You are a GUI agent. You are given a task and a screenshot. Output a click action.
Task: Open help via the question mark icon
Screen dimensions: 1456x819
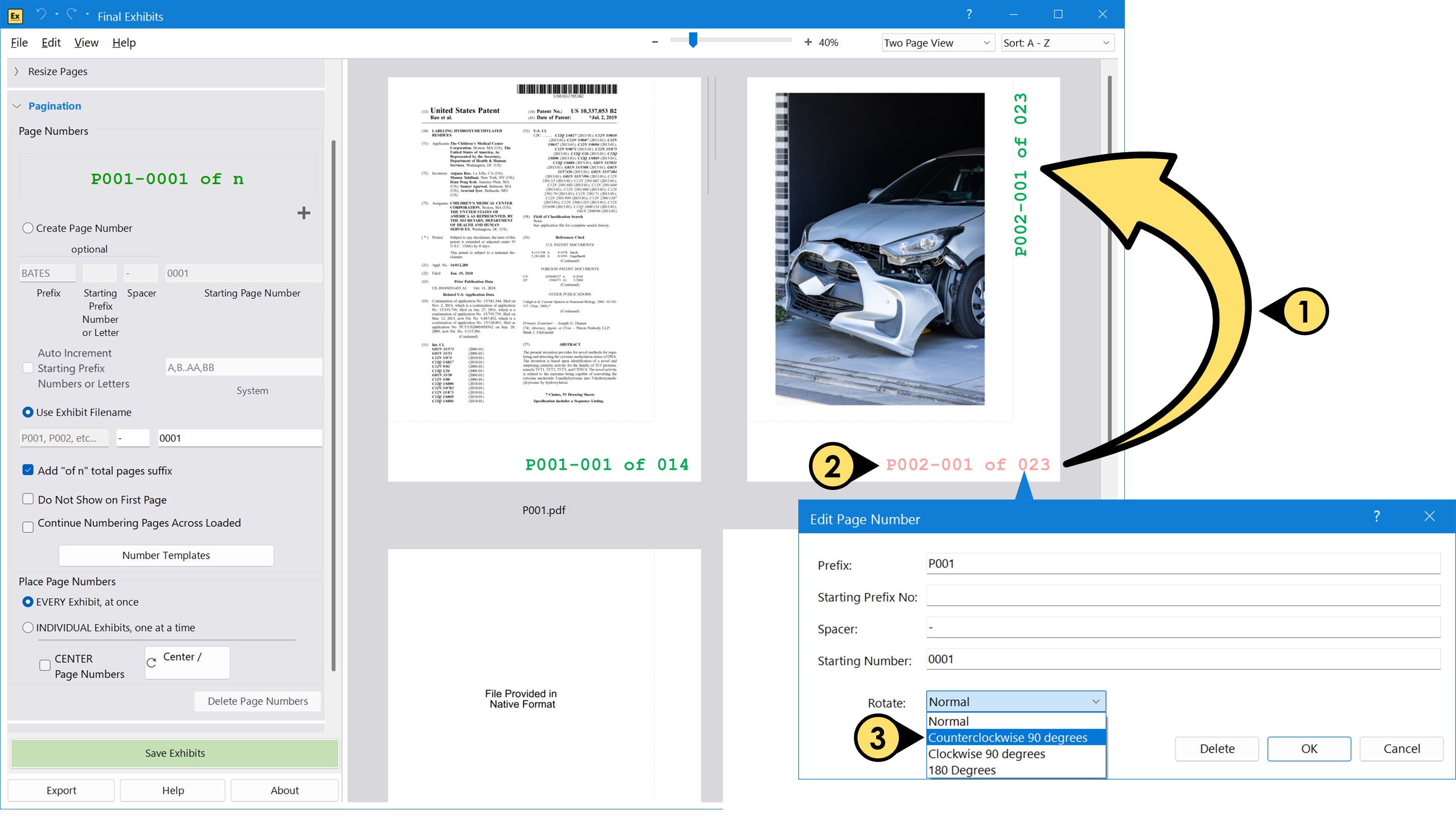click(x=969, y=14)
